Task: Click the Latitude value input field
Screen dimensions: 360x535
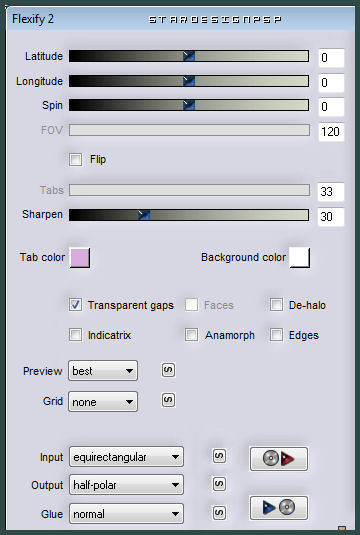Action: pyautogui.click(x=331, y=58)
